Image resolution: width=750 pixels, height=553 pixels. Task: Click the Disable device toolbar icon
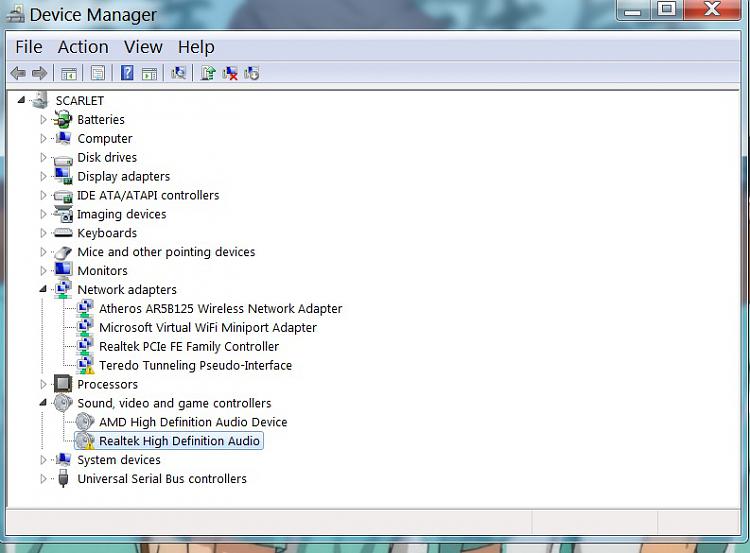coord(252,73)
